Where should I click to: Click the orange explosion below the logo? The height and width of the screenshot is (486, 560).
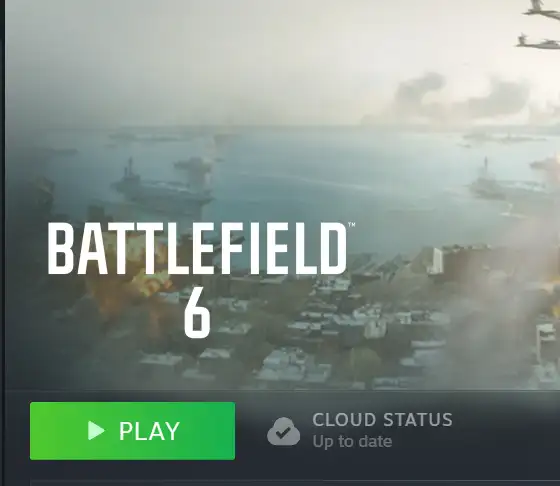[143, 282]
